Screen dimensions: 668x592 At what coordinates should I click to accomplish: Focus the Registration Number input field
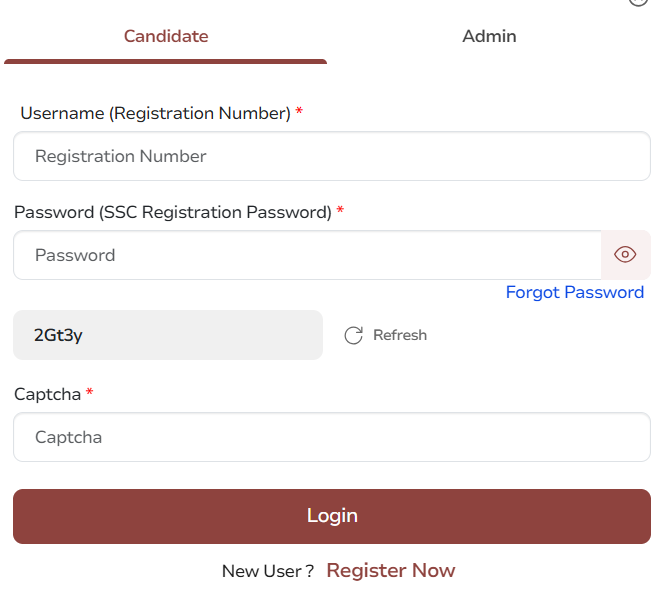pyautogui.click(x=332, y=156)
